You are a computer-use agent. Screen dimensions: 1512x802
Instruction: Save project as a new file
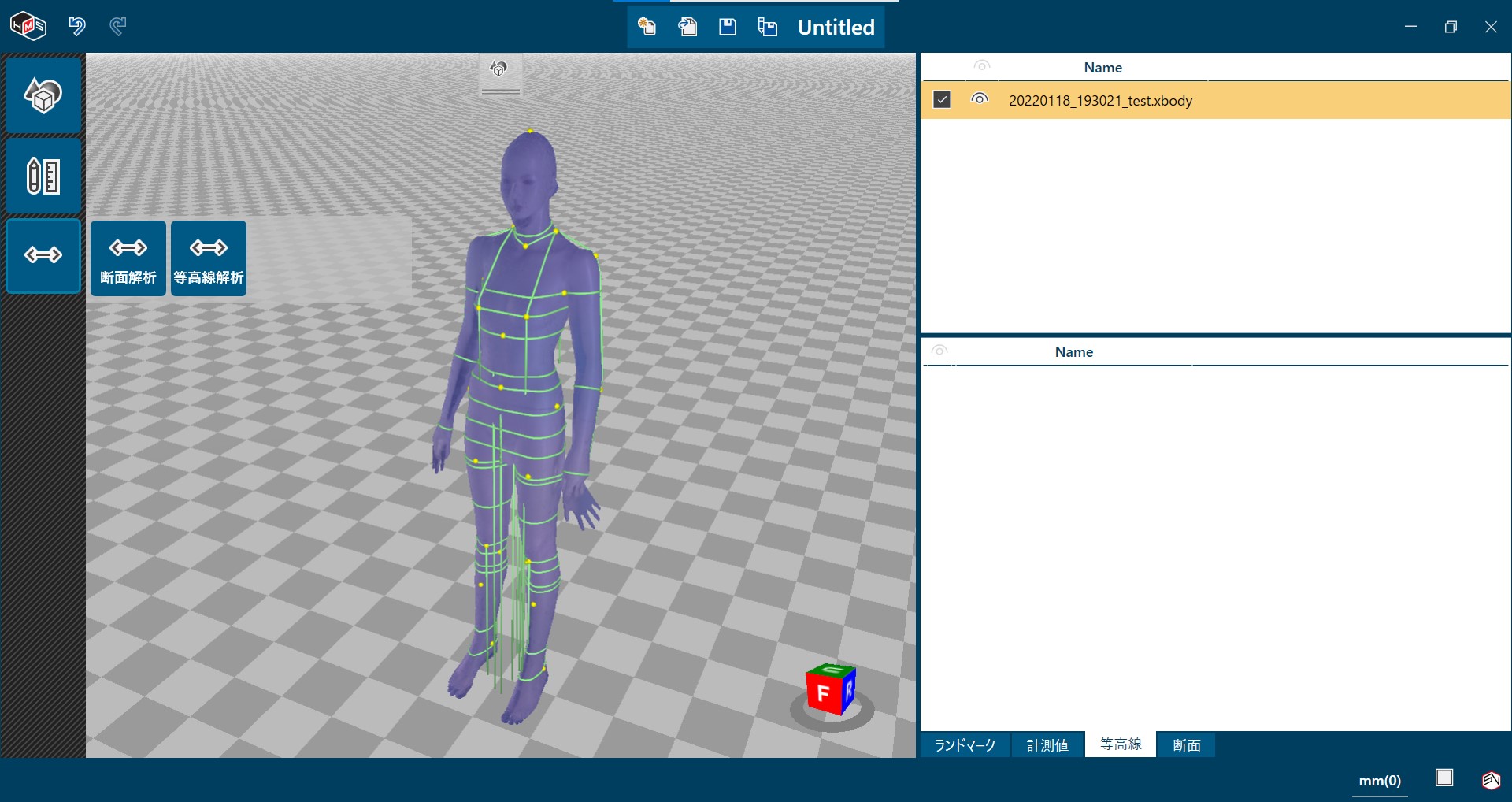[x=768, y=27]
